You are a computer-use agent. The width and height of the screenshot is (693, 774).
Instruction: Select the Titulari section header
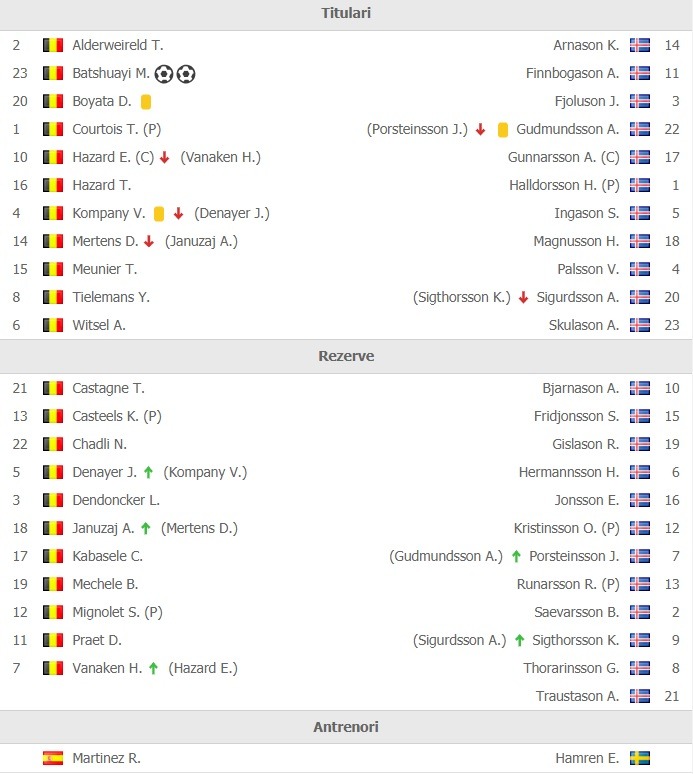(346, 14)
